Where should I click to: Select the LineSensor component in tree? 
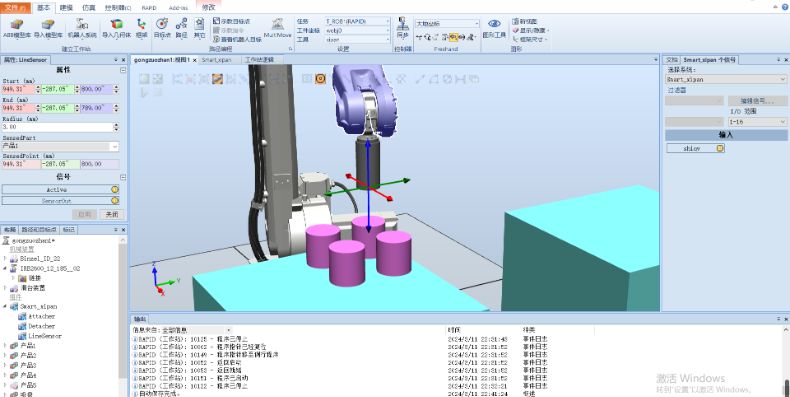45,336
